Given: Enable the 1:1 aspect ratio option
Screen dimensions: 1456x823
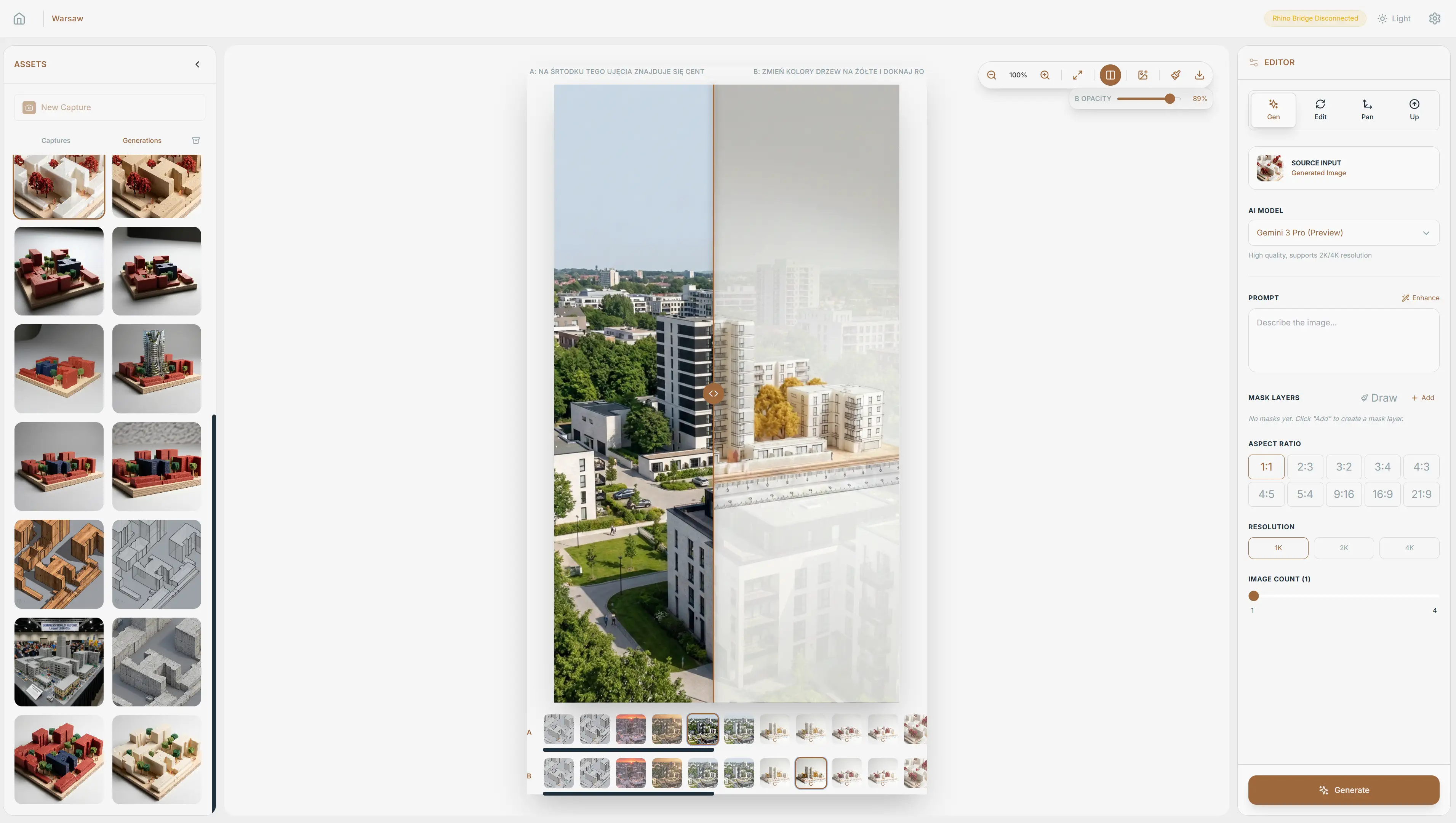Looking at the screenshot, I should pyautogui.click(x=1266, y=467).
